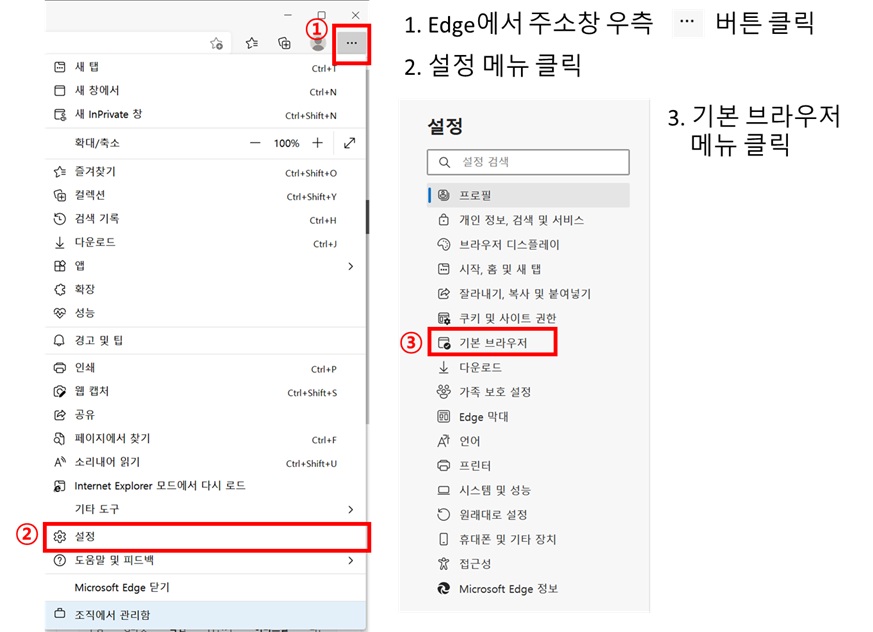Open 컬렉션 menu entry
The image size is (873, 632).
click(205, 195)
